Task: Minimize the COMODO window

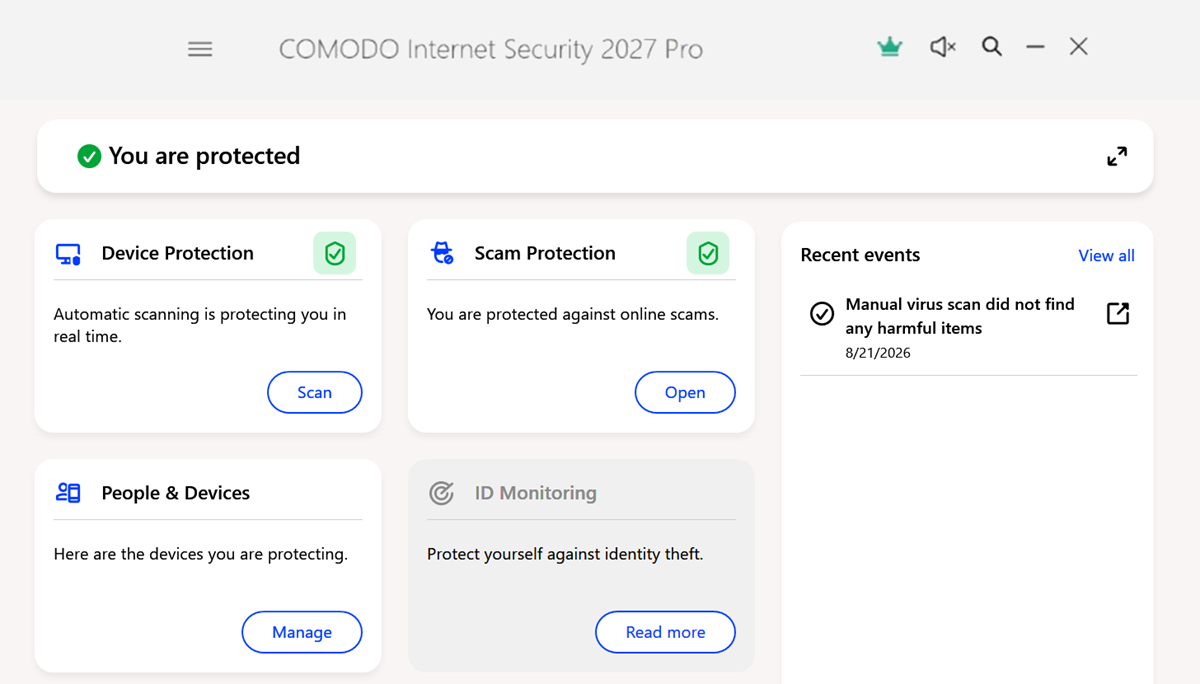Action: [1035, 47]
